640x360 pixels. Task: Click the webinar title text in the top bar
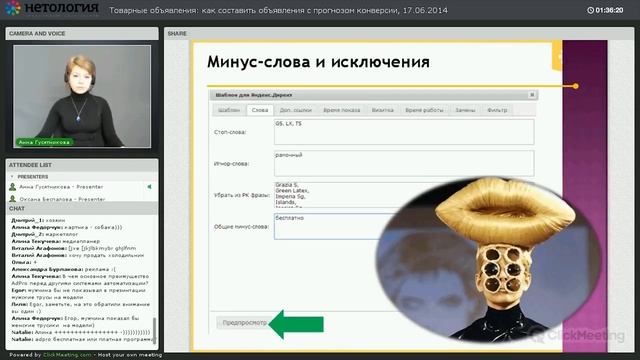click(x=278, y=10)
